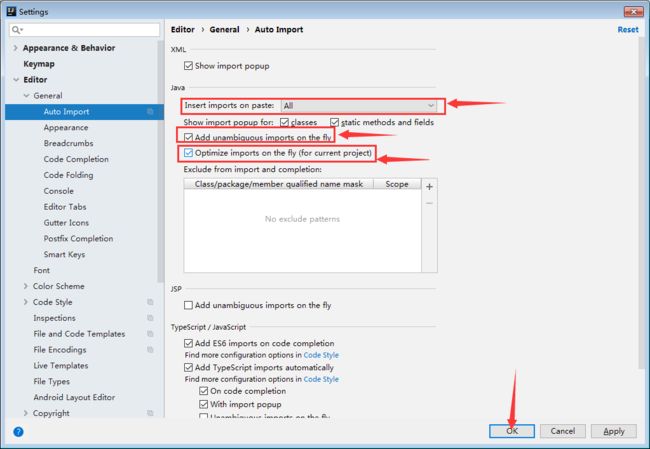Expand the Code Style node
This screenshot has width=650, height=449.
[x=26, y=302]
